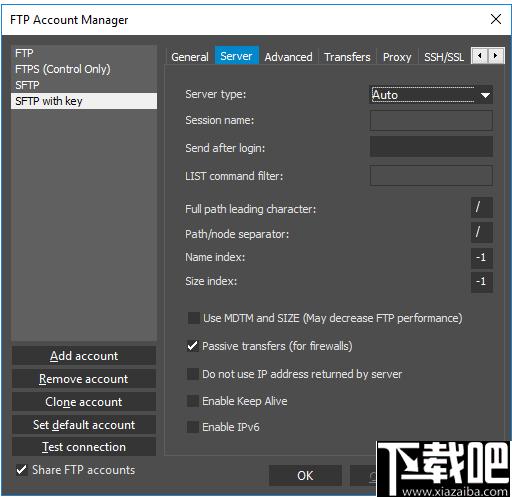Click the Add account button
The image size is (512, 497).
[84, 356]
